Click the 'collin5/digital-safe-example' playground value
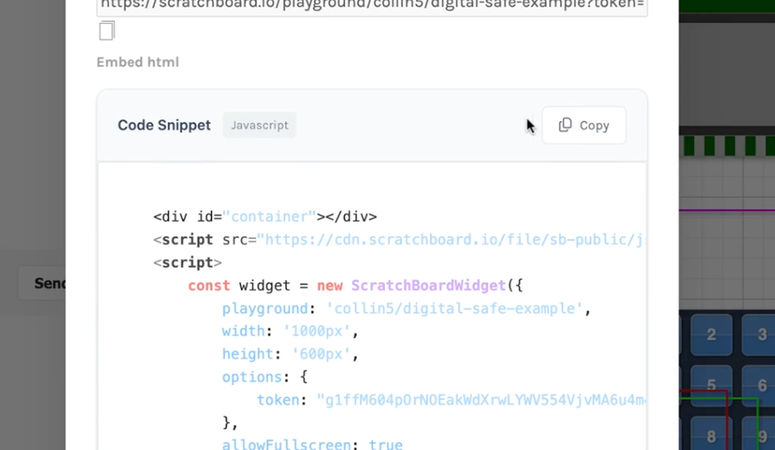 coord(455,309)
